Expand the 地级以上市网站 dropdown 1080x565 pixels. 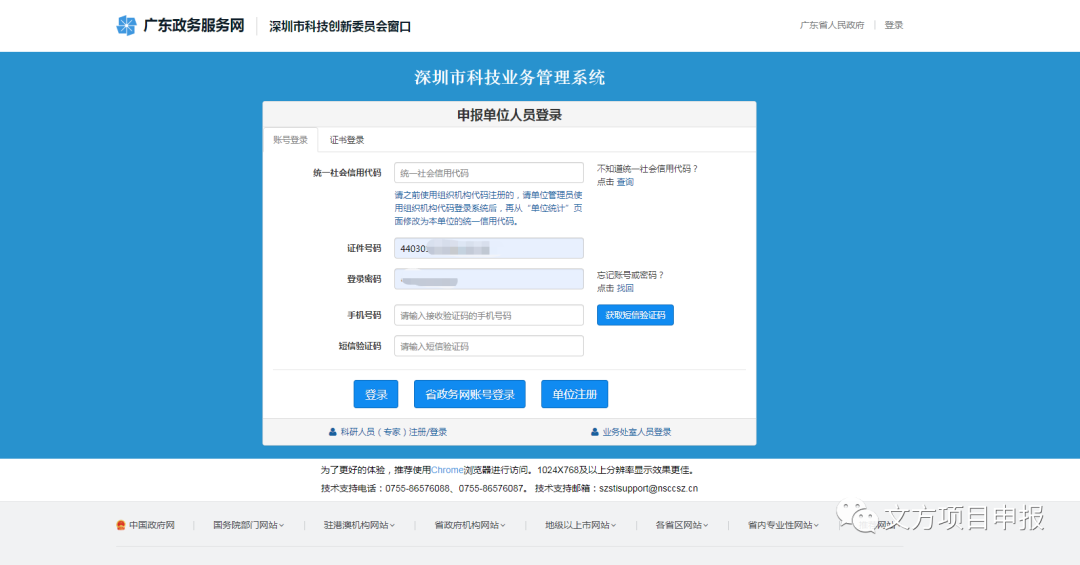click(580, 525)
